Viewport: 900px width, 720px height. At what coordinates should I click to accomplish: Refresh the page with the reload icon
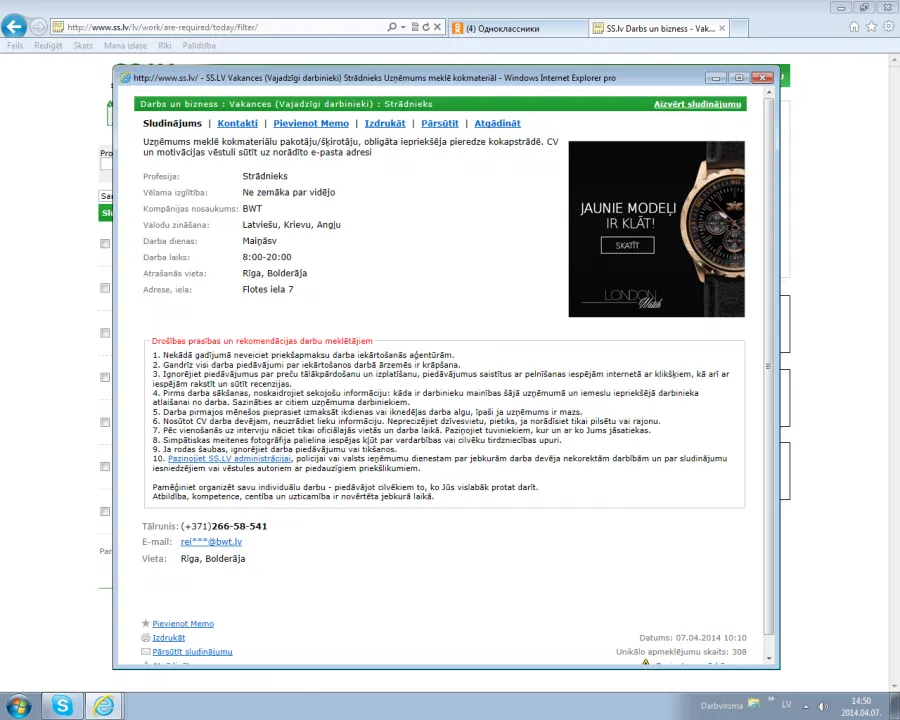coord(426,27)
